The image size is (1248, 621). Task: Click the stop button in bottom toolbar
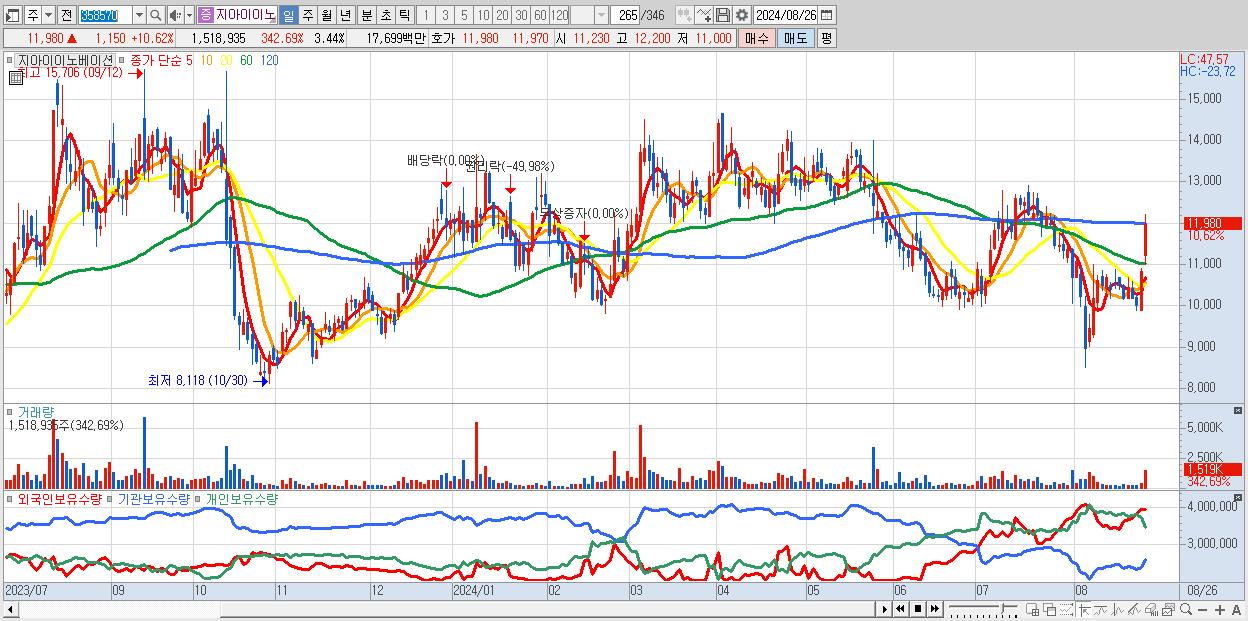pos(918,609)
